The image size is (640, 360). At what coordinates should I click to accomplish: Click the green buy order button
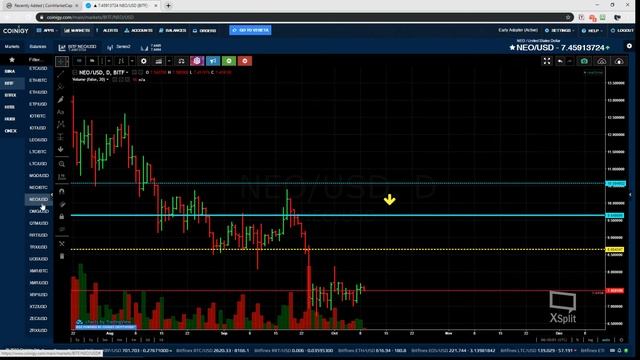coord(229,61)
